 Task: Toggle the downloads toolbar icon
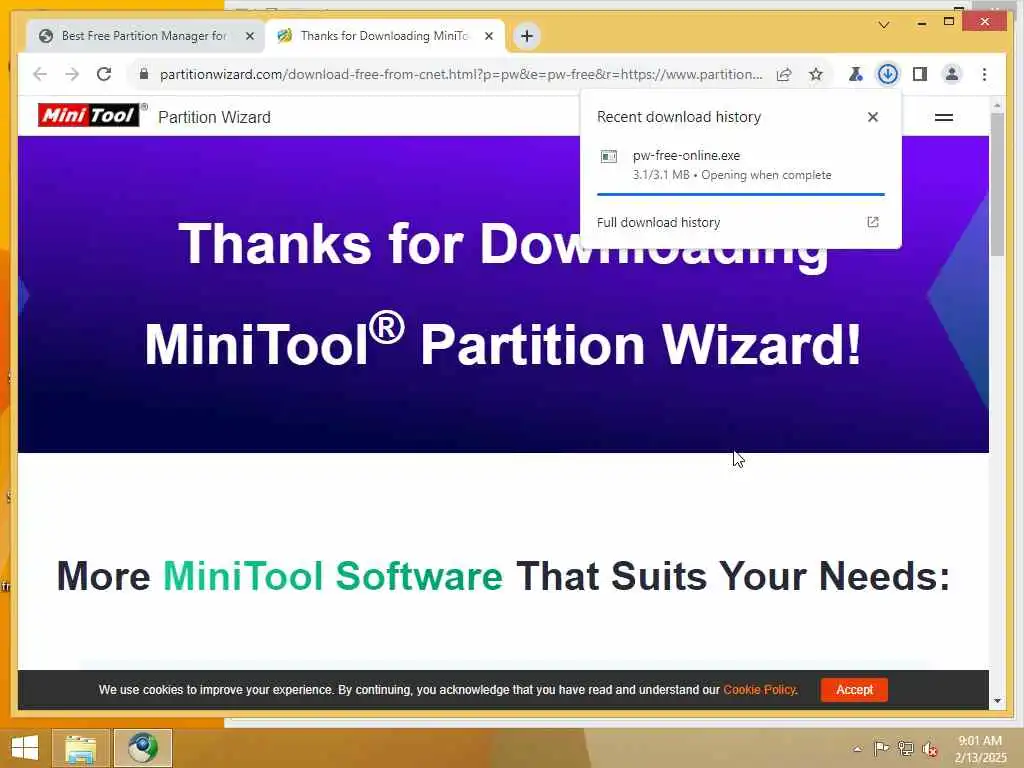click(888, 74)
